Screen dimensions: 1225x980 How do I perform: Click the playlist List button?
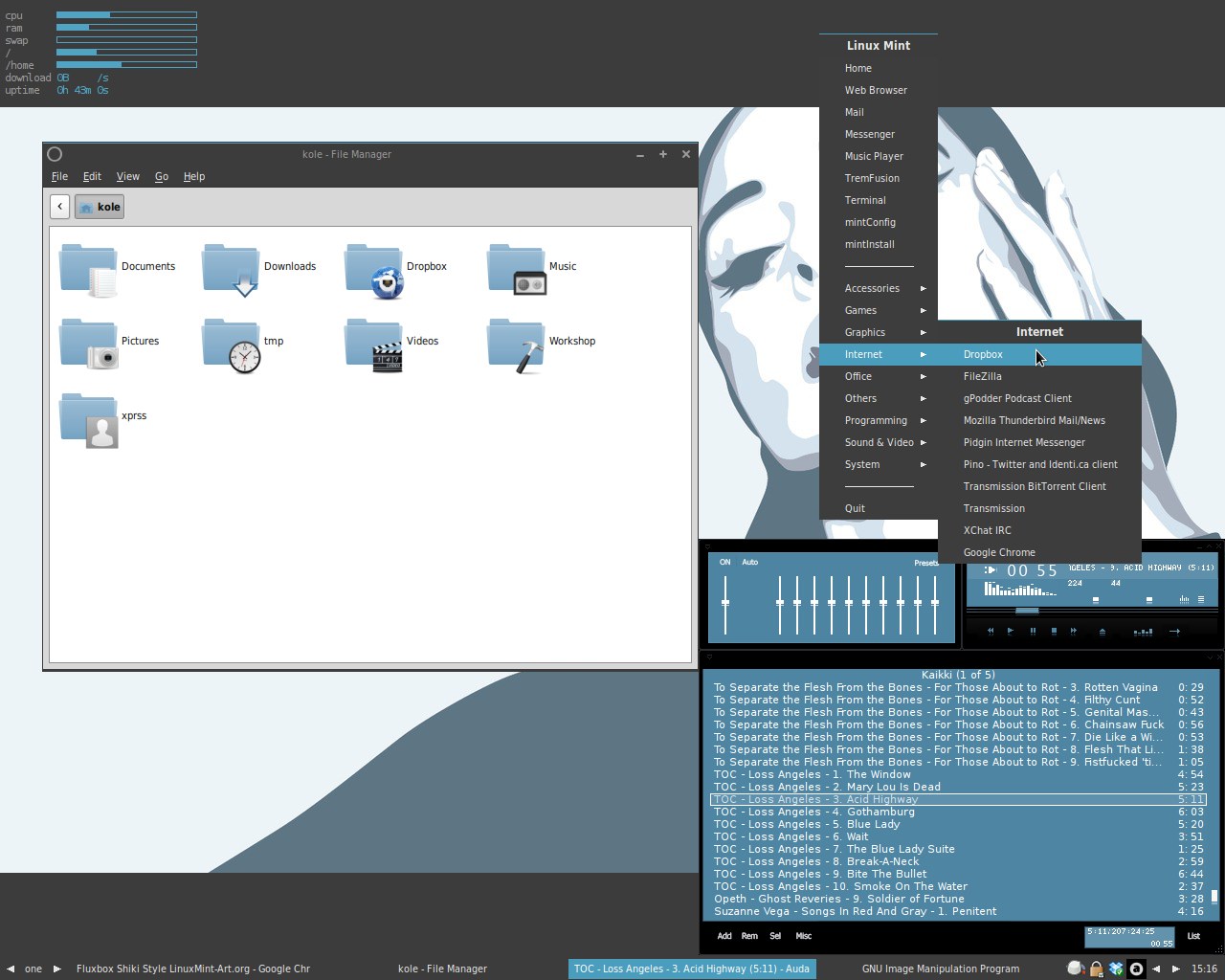pos(1193,936)
